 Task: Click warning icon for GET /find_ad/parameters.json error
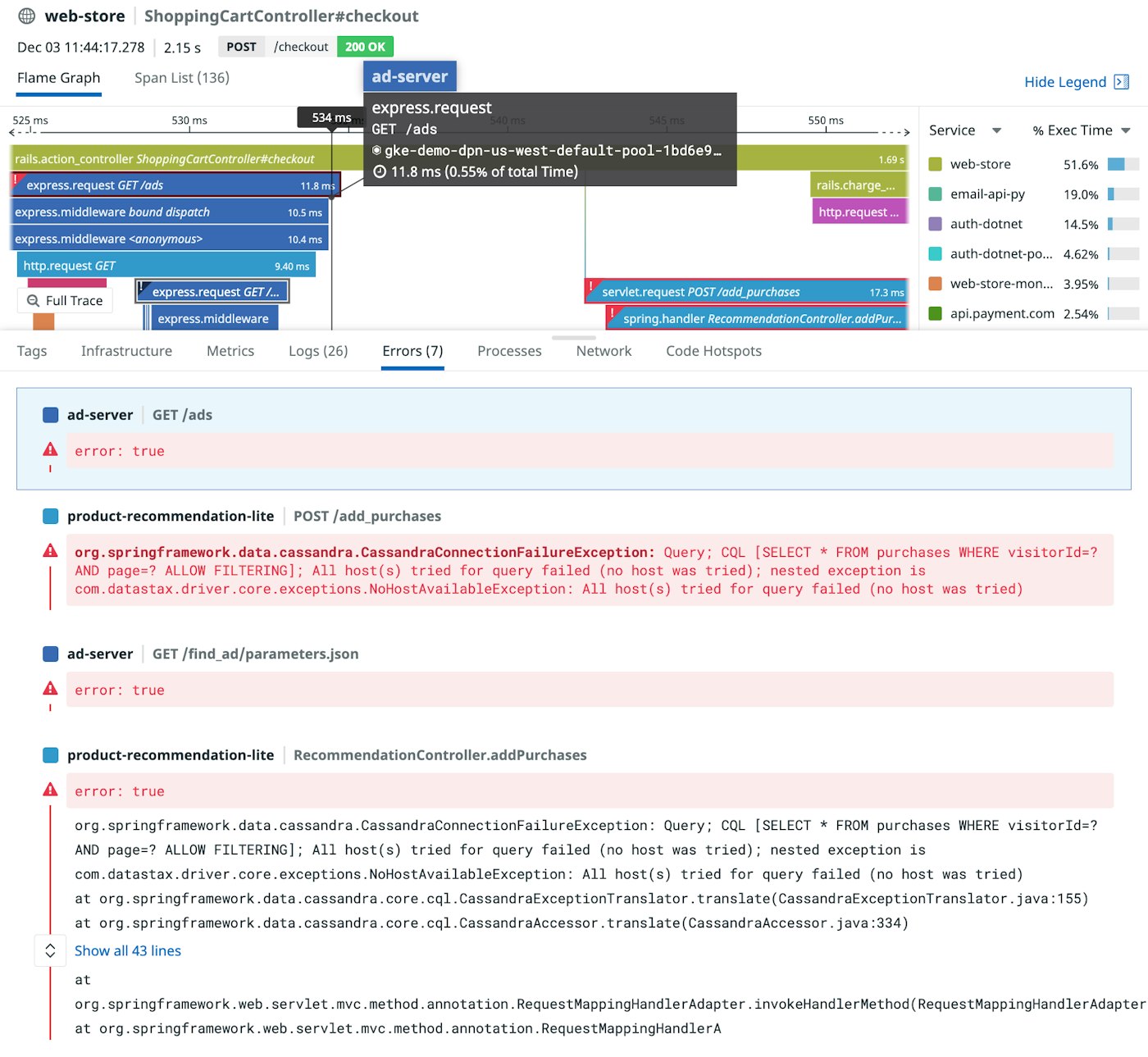[x=50, y=689]
